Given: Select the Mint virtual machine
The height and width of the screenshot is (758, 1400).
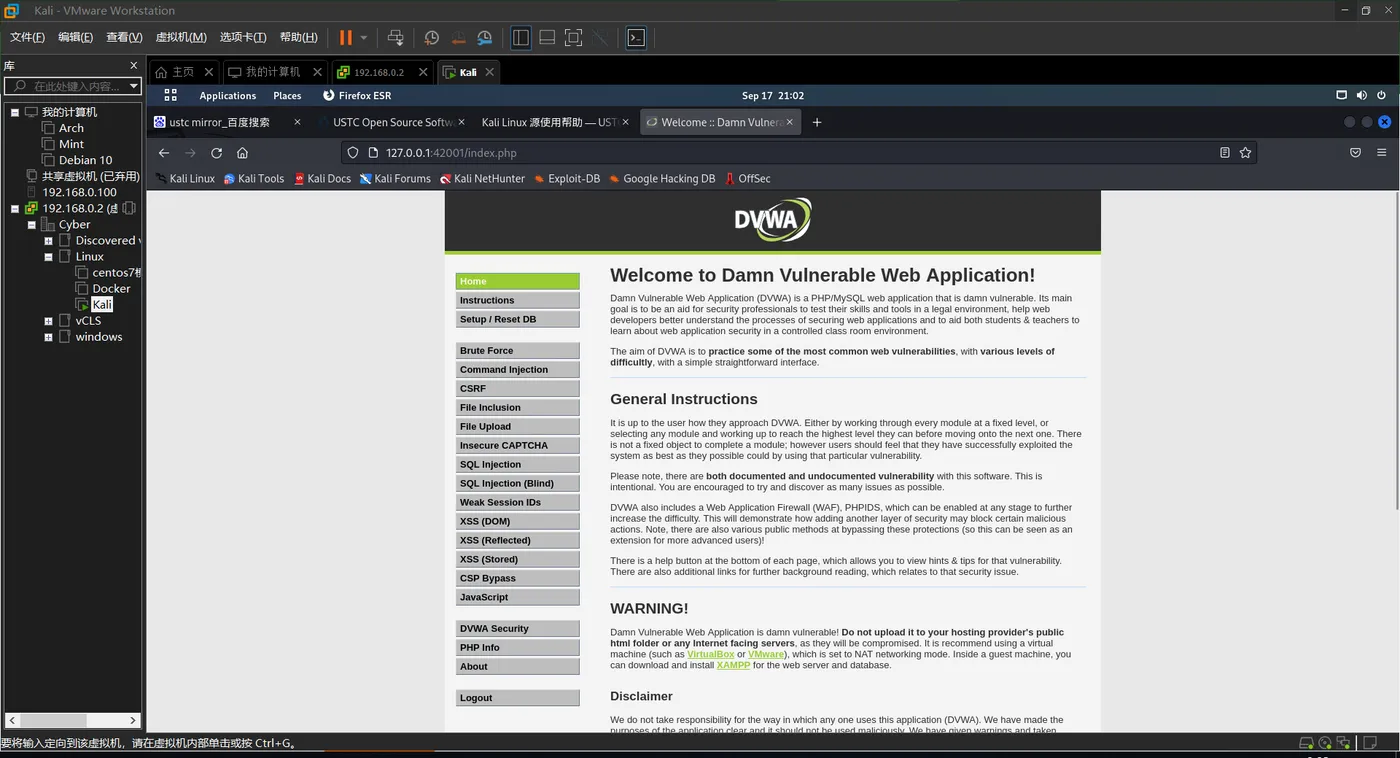Looking at the screenshot, I should point(71,144).
